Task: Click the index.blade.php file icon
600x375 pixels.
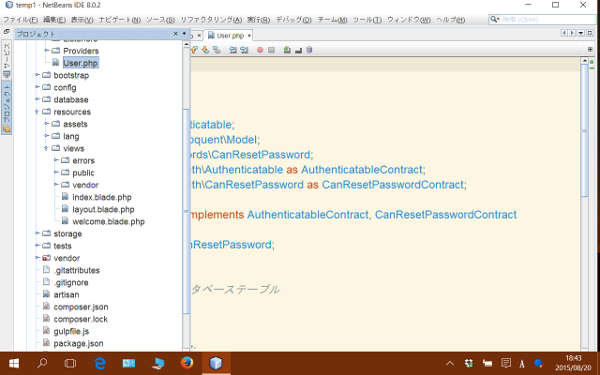Action: pos(65,197)
